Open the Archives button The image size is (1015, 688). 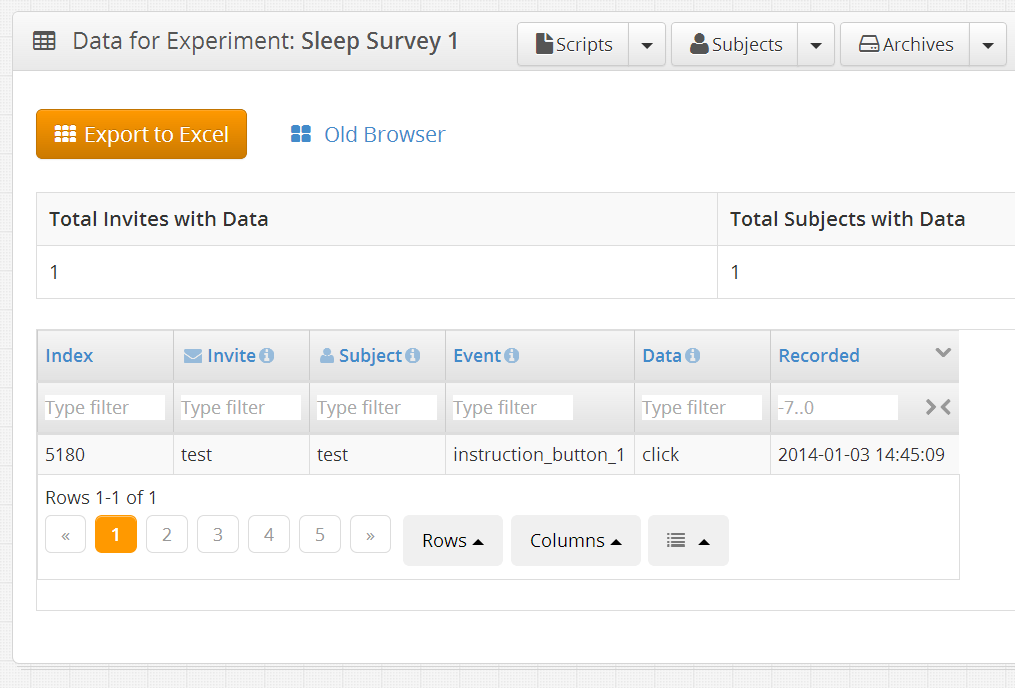pyautogui.click(x=906, y=45)
